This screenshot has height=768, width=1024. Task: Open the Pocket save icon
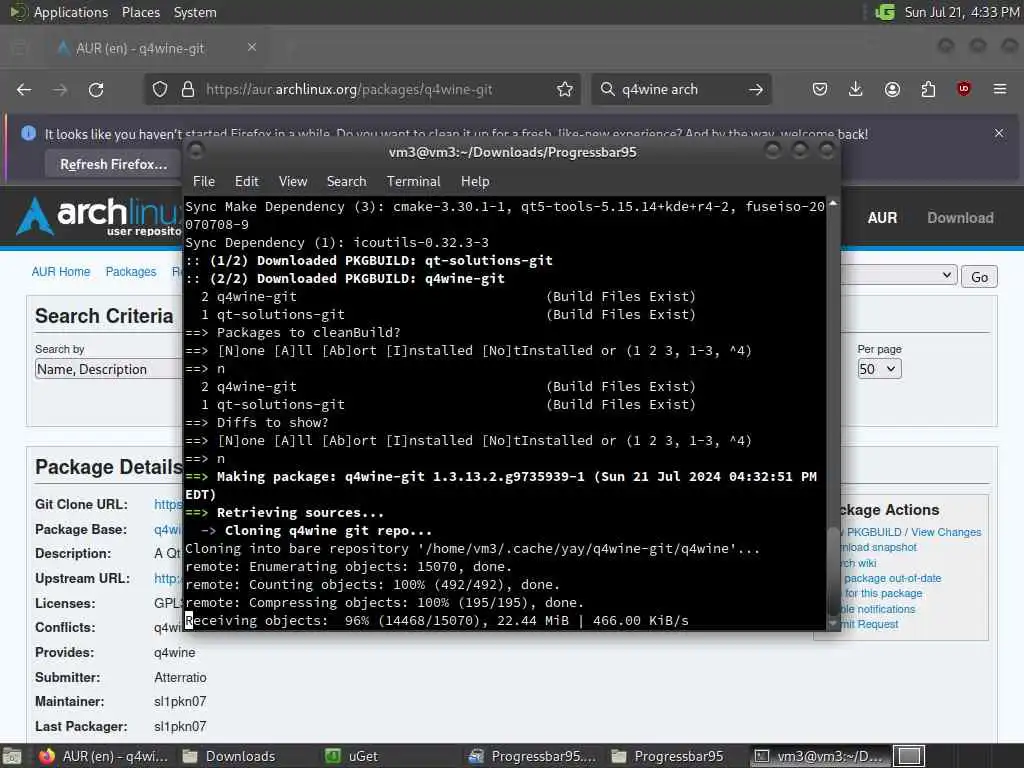click(820, 89)
